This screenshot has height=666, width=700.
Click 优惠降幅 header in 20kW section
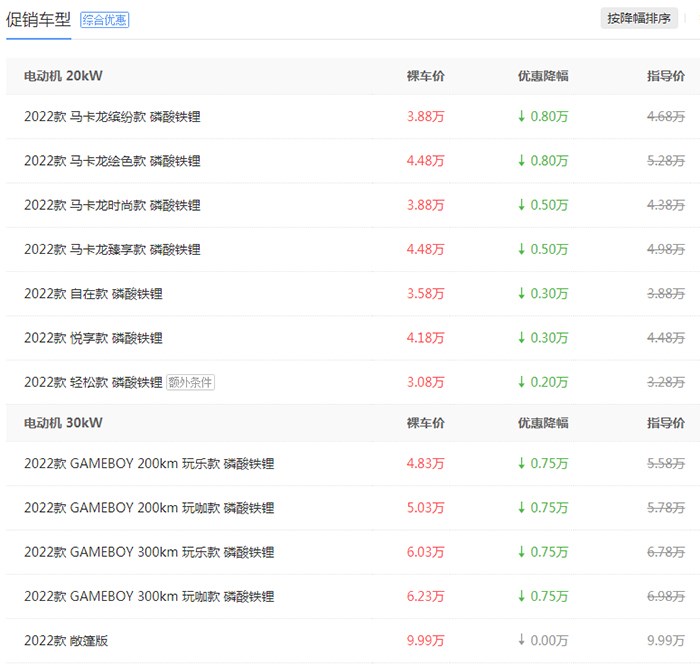coord(543,76)
